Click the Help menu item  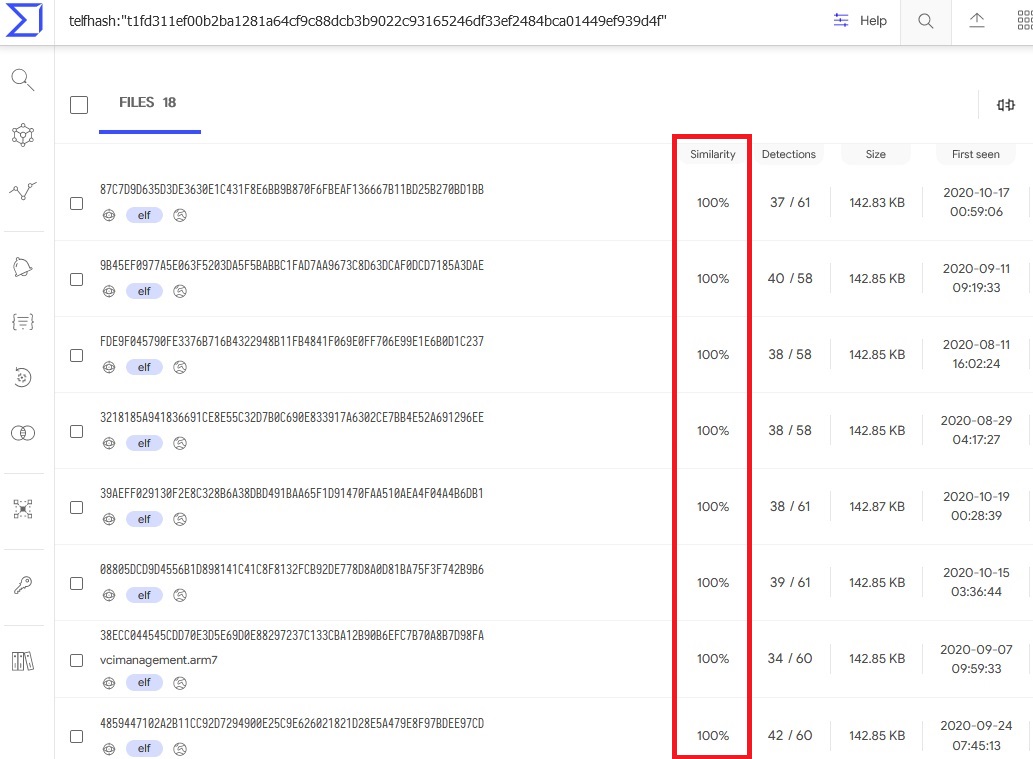pyautogui.click(x=873, y=21)
